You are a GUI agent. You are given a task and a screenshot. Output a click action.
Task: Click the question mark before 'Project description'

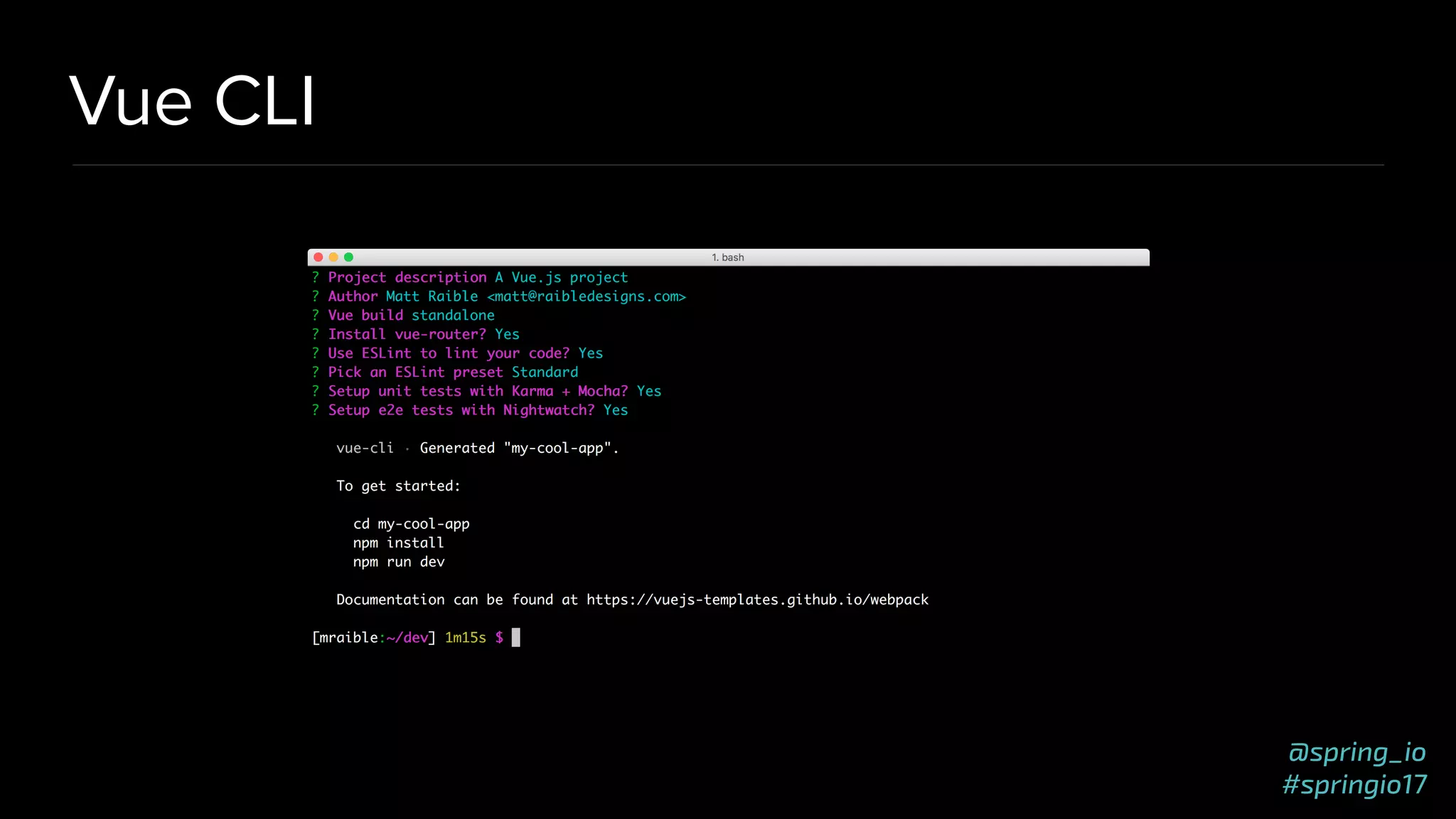pos(316,278)
